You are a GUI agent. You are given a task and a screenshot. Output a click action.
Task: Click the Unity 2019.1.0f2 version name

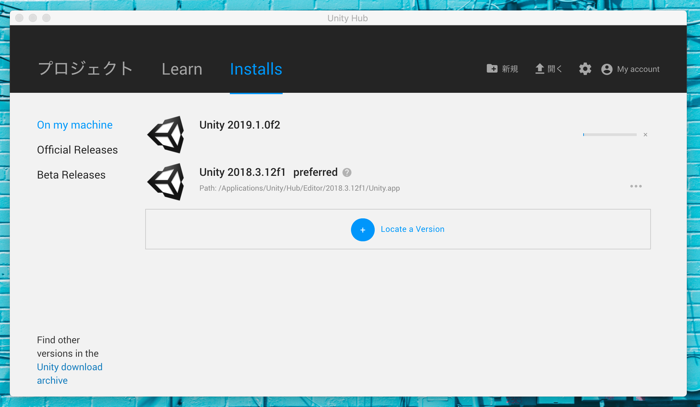coord(240,125)
